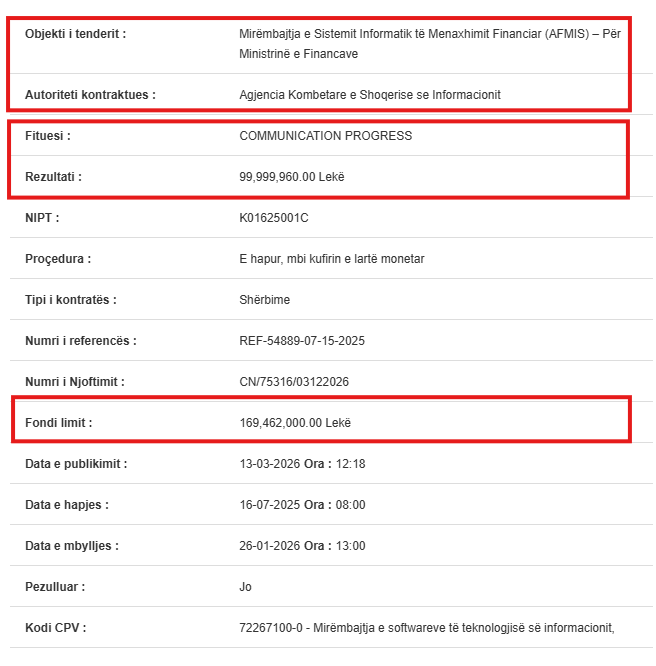Click the 'Autoriteti kontraktues' label
656x666 pixels.
90,95
